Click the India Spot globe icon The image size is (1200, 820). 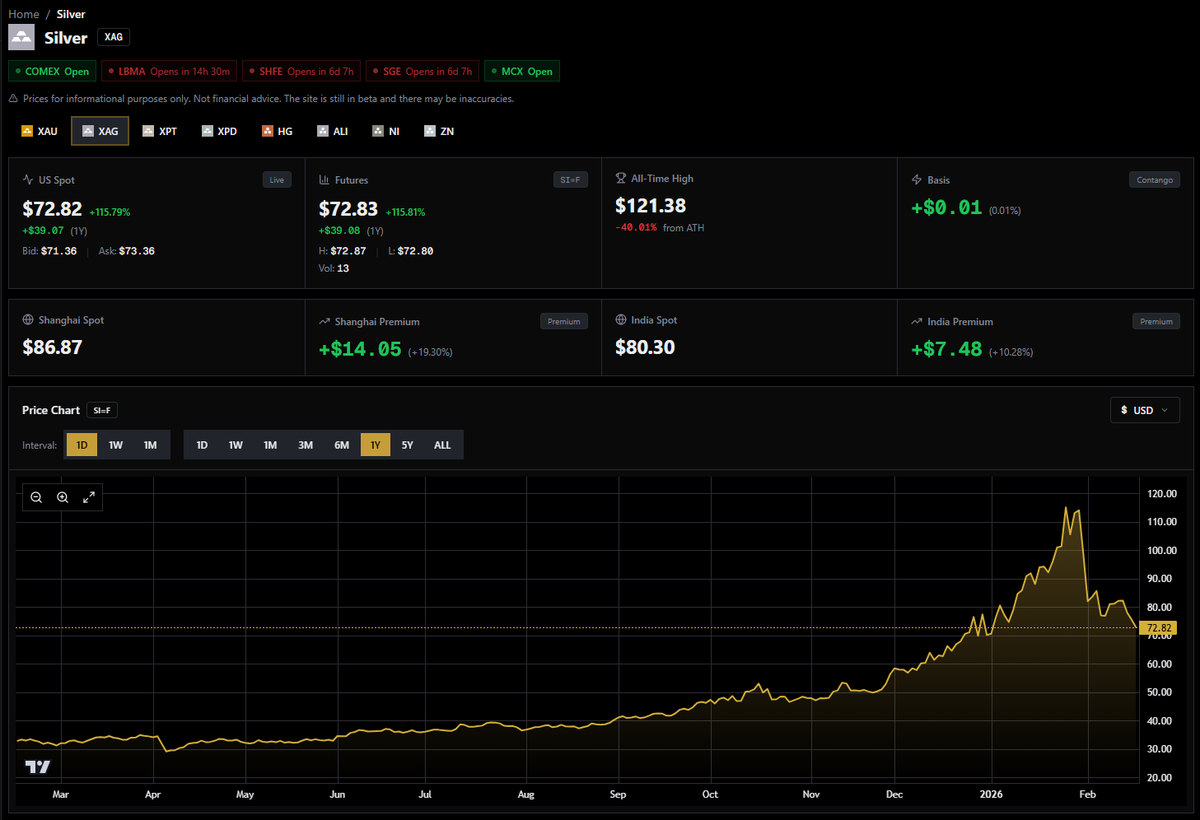tap(620, 320)
